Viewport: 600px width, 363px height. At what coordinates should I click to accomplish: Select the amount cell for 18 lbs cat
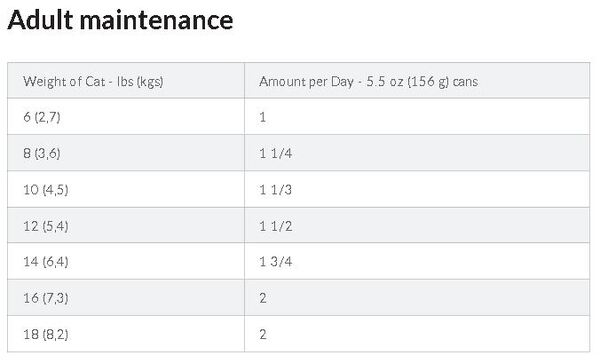point(417,334)
